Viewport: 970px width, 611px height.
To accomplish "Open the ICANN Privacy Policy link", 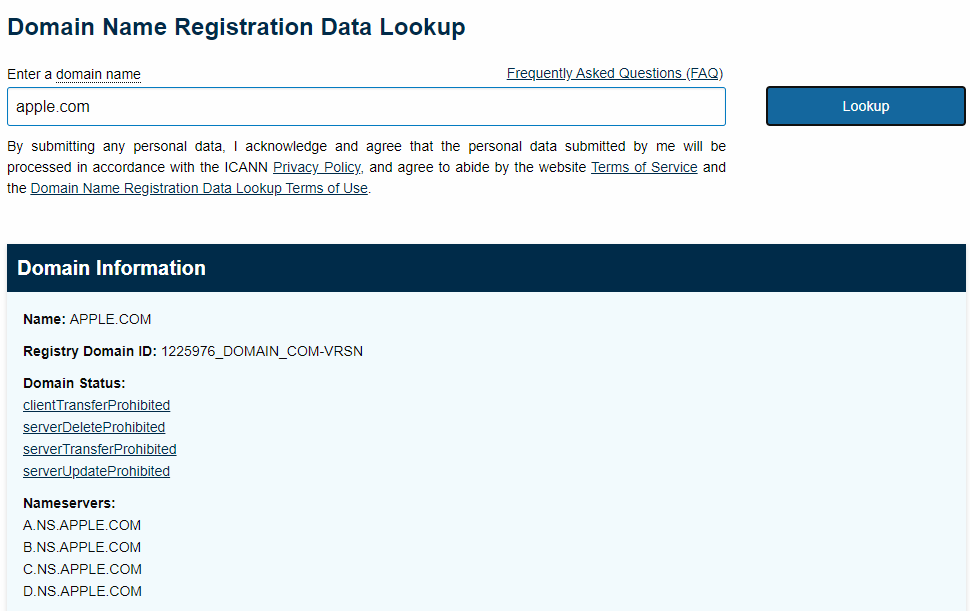I will [x=318, y=168].
